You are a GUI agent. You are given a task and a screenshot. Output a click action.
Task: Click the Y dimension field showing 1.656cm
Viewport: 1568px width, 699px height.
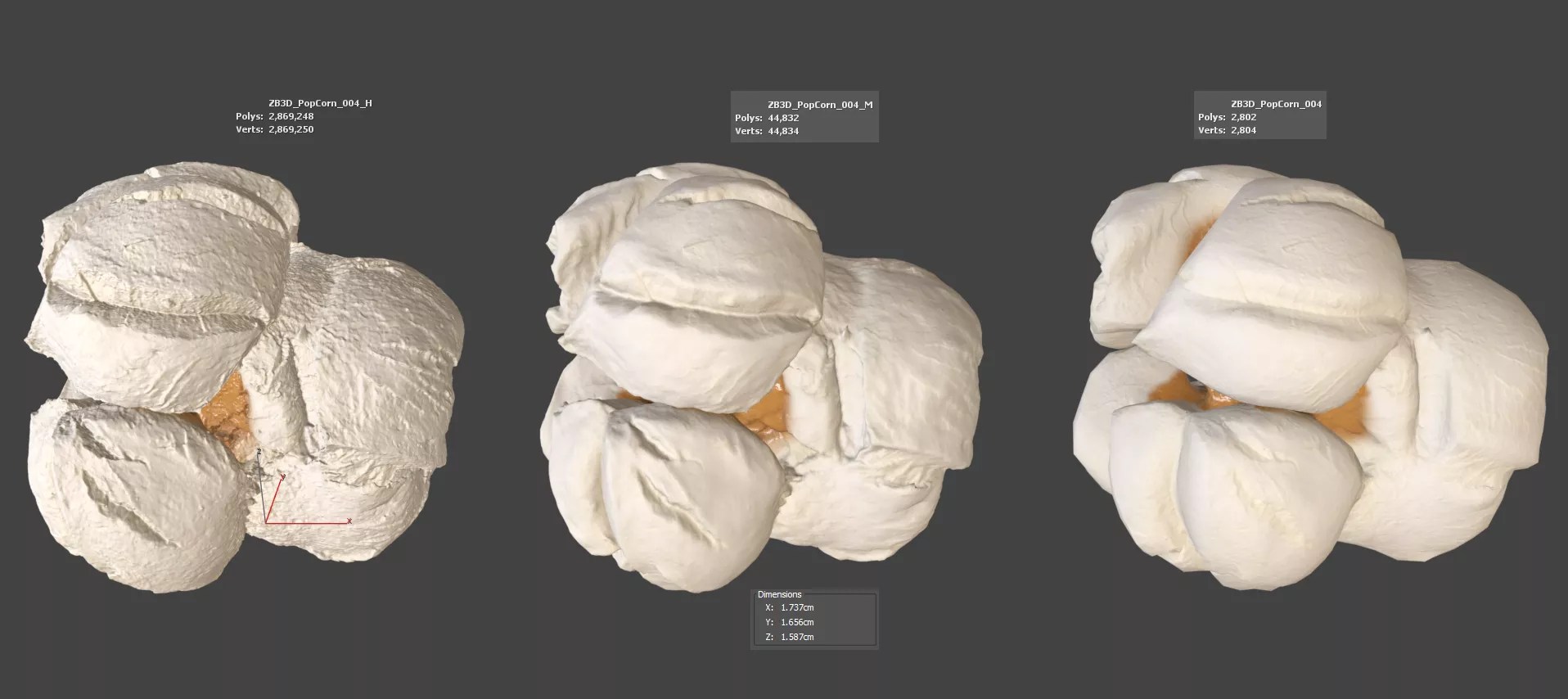(x=797, y=622)
